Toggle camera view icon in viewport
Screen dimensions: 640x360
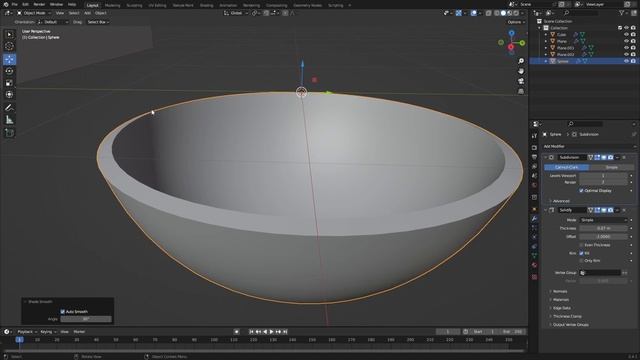click(521, 81)
